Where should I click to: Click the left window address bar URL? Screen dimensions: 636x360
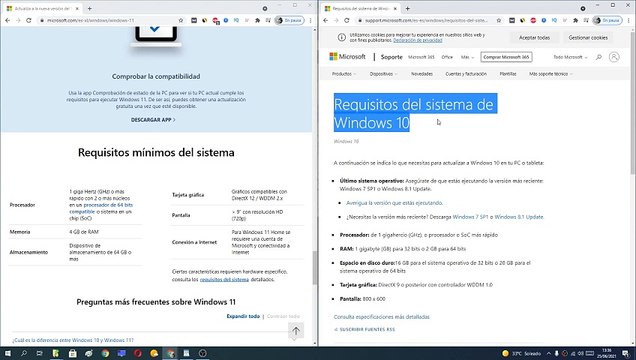tap(91, 20)
